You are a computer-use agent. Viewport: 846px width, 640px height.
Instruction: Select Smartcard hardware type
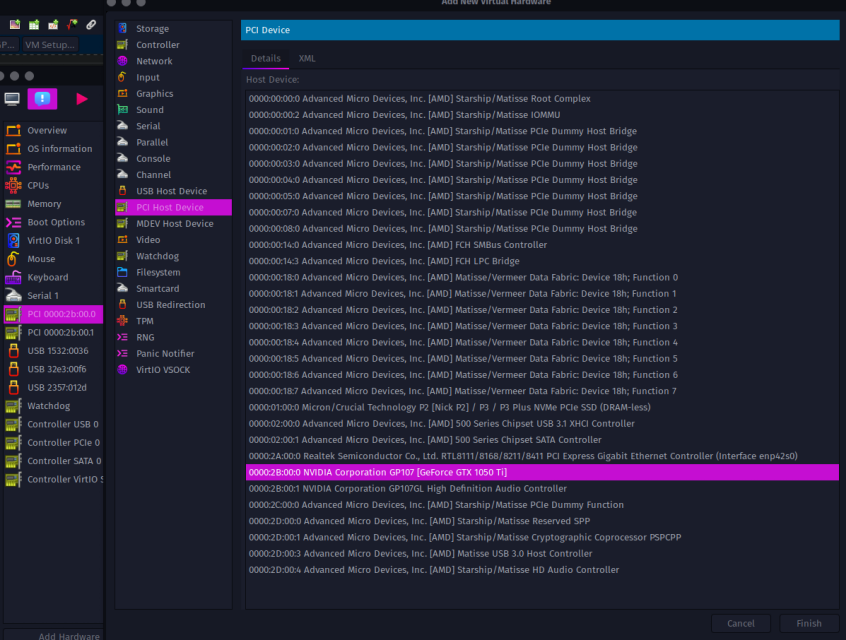pos(173,288)
